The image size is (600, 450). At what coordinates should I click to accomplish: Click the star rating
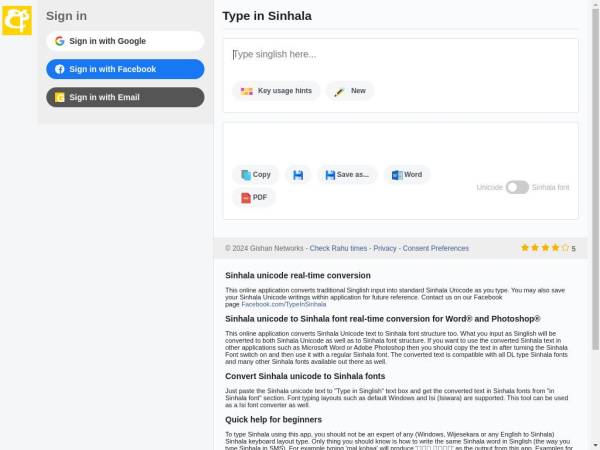[545, 247]
